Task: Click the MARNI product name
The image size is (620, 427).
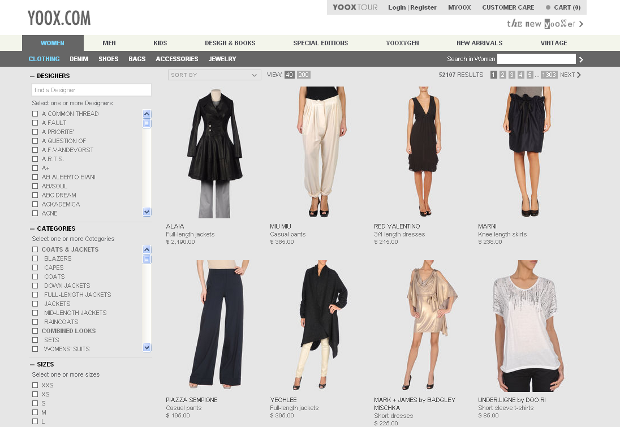Action: pyautogui.click(x=487, y=227)
